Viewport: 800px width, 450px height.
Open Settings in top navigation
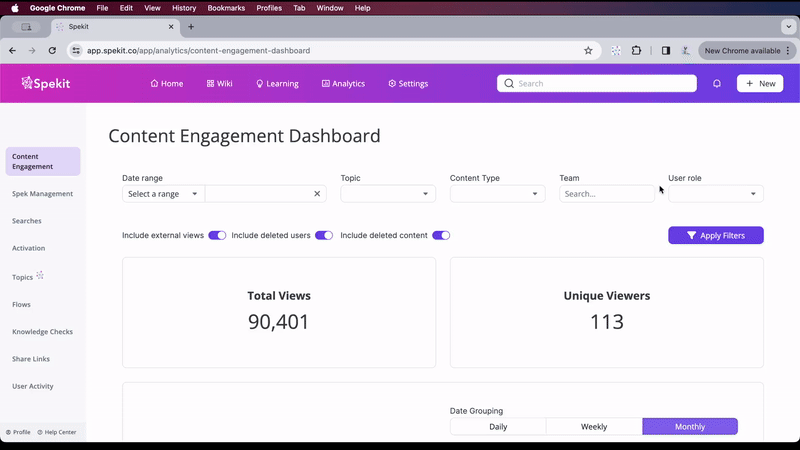408,84
